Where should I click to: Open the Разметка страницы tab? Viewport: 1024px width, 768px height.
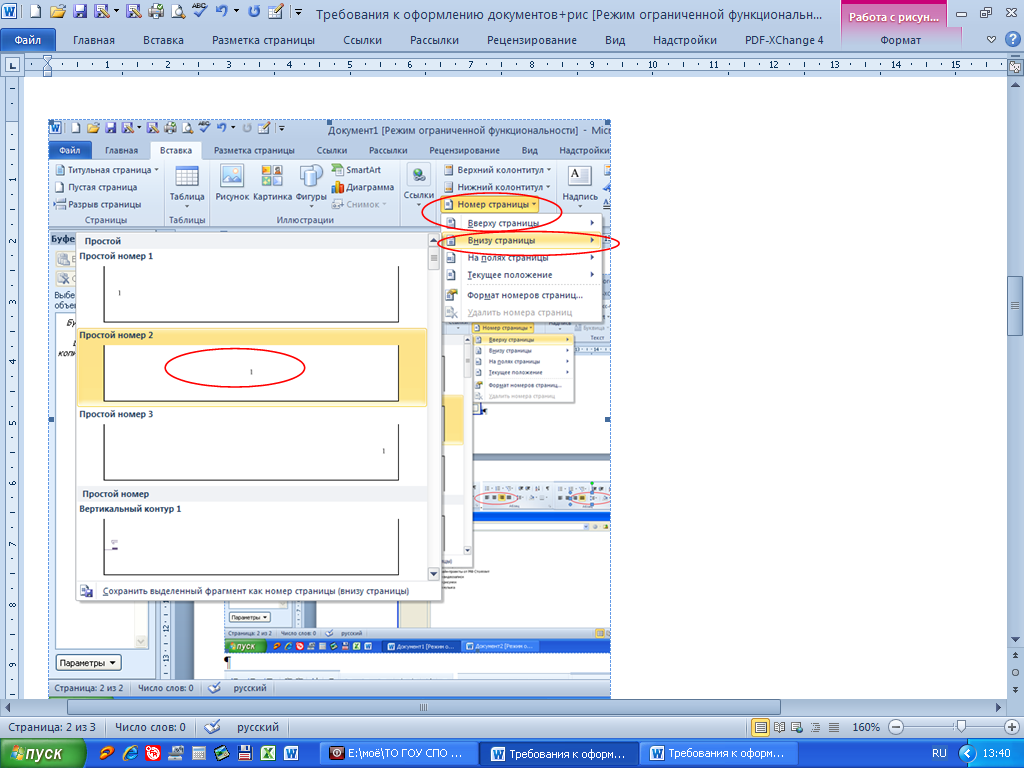263,40
